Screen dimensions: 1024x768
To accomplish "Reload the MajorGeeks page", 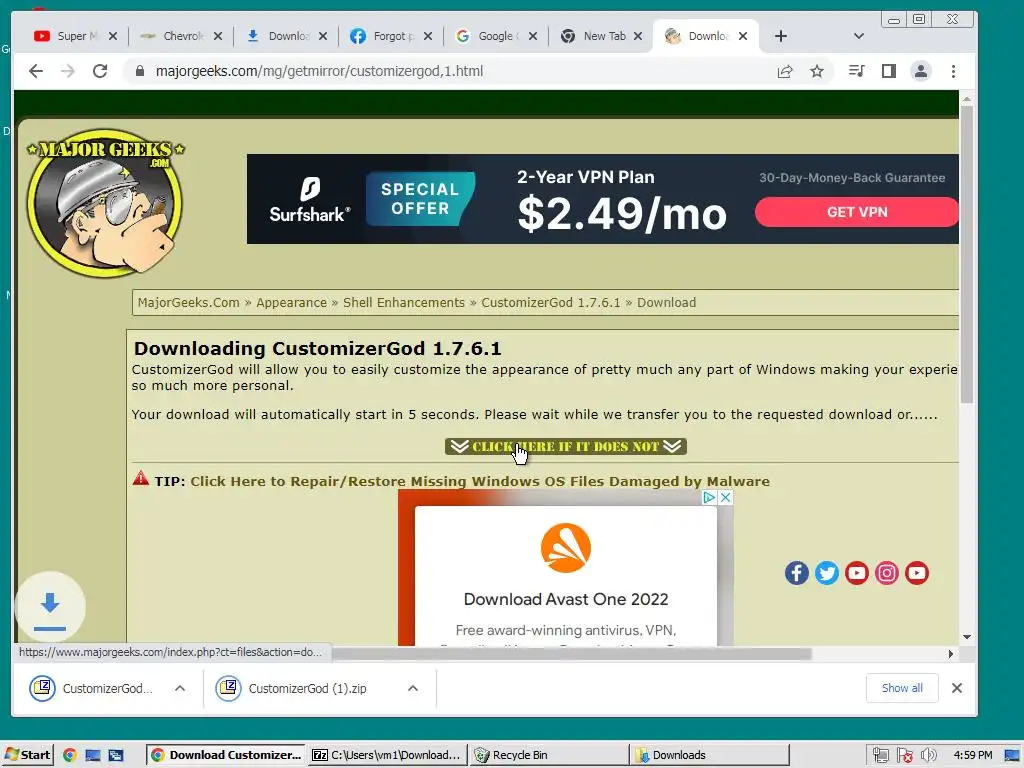I will (100, 71).
